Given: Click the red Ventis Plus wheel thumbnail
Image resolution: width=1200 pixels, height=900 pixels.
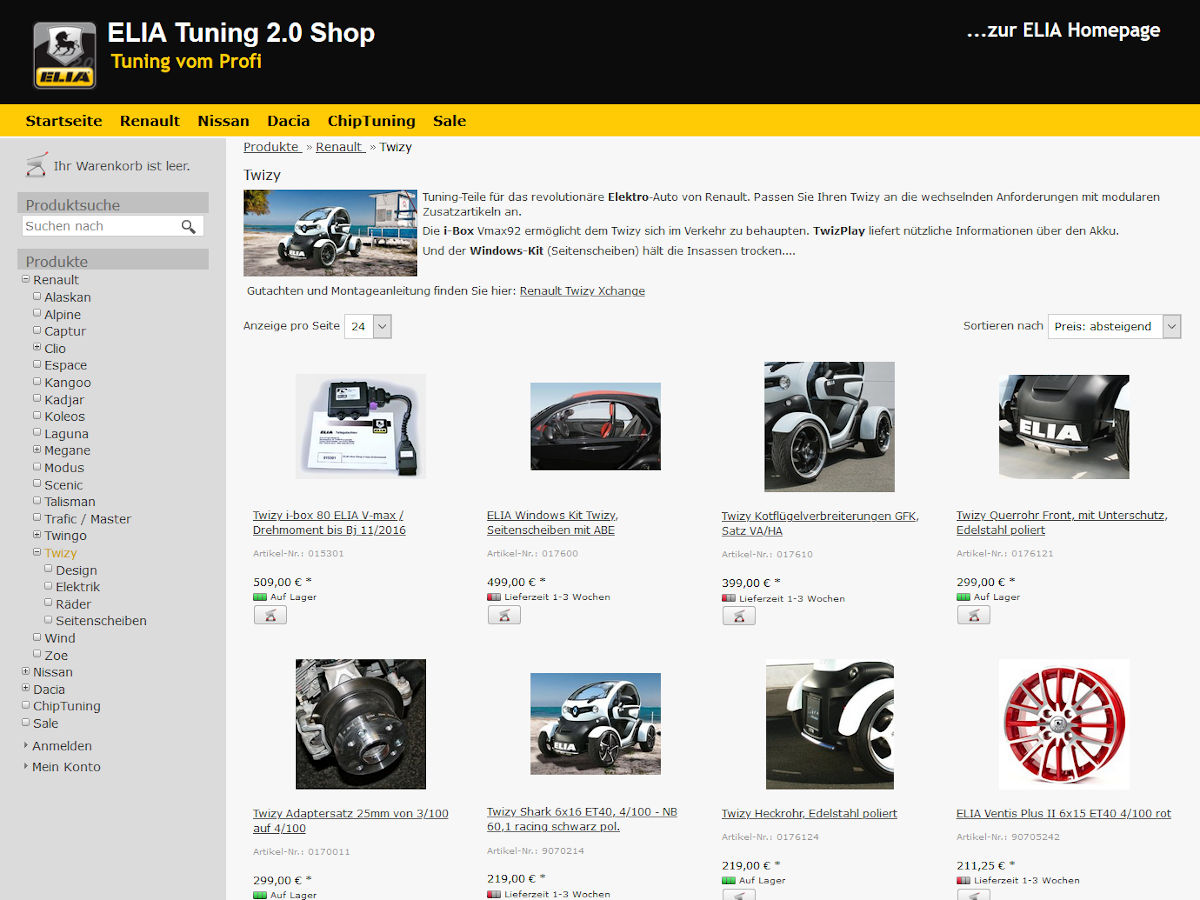Looking at the screenshot, I should [x=1064, y=724].
